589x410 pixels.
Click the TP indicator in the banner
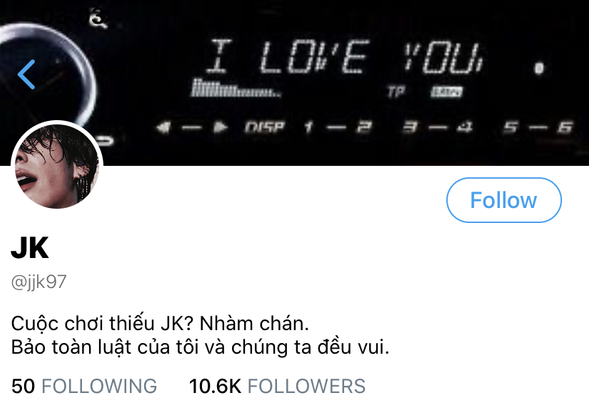pos(396,92)
